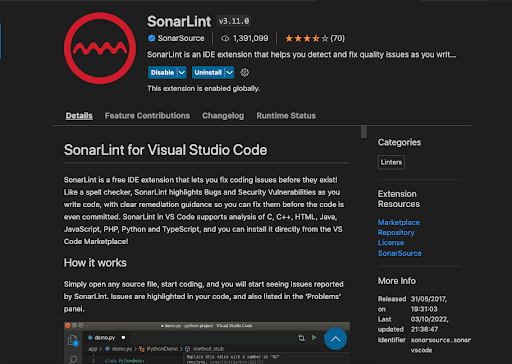This screenshot has height=364, width=512.
Task: Click the star rating icons
Action: point(307,38)
